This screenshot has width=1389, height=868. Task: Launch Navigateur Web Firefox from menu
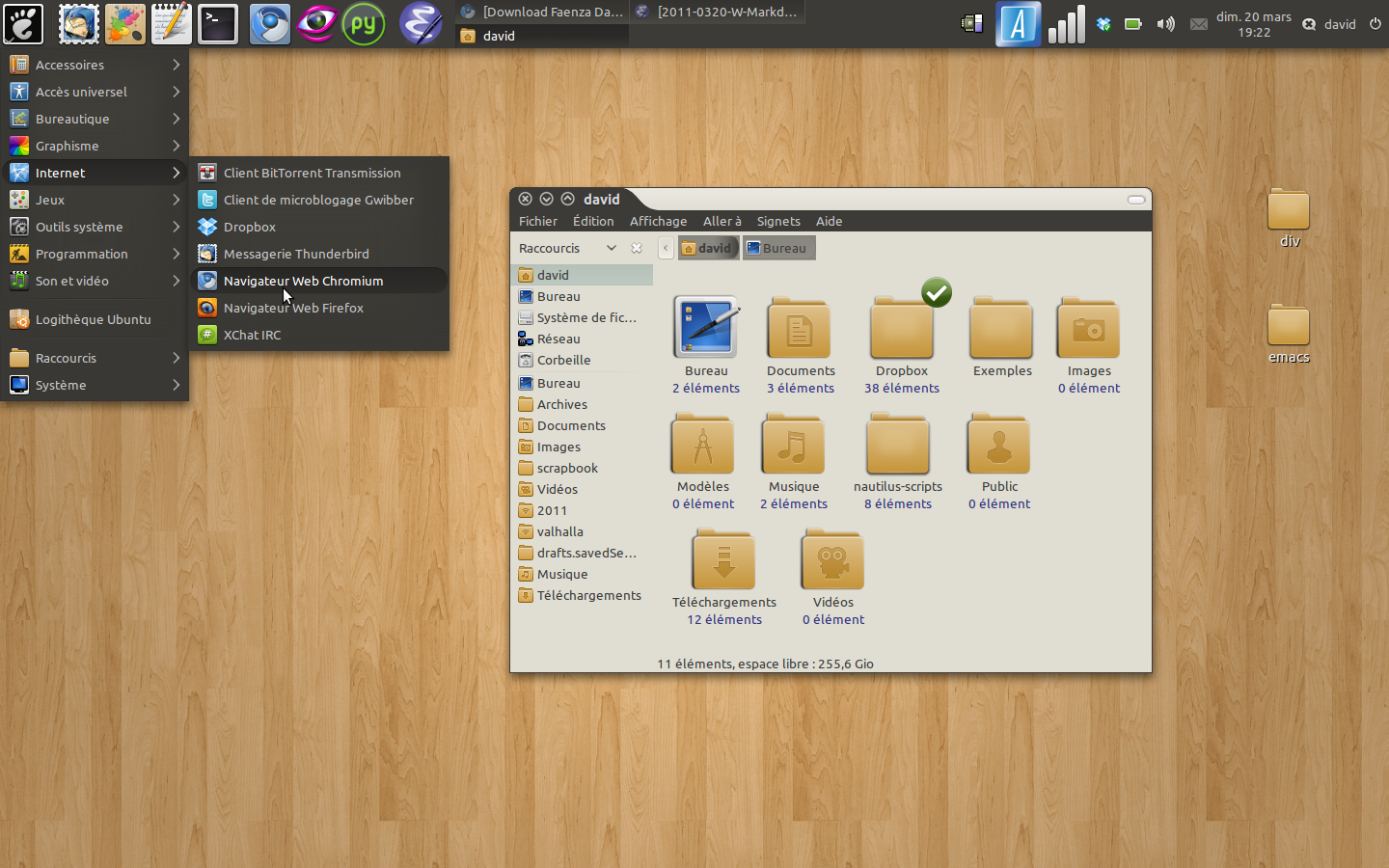(x=293, y=308)
